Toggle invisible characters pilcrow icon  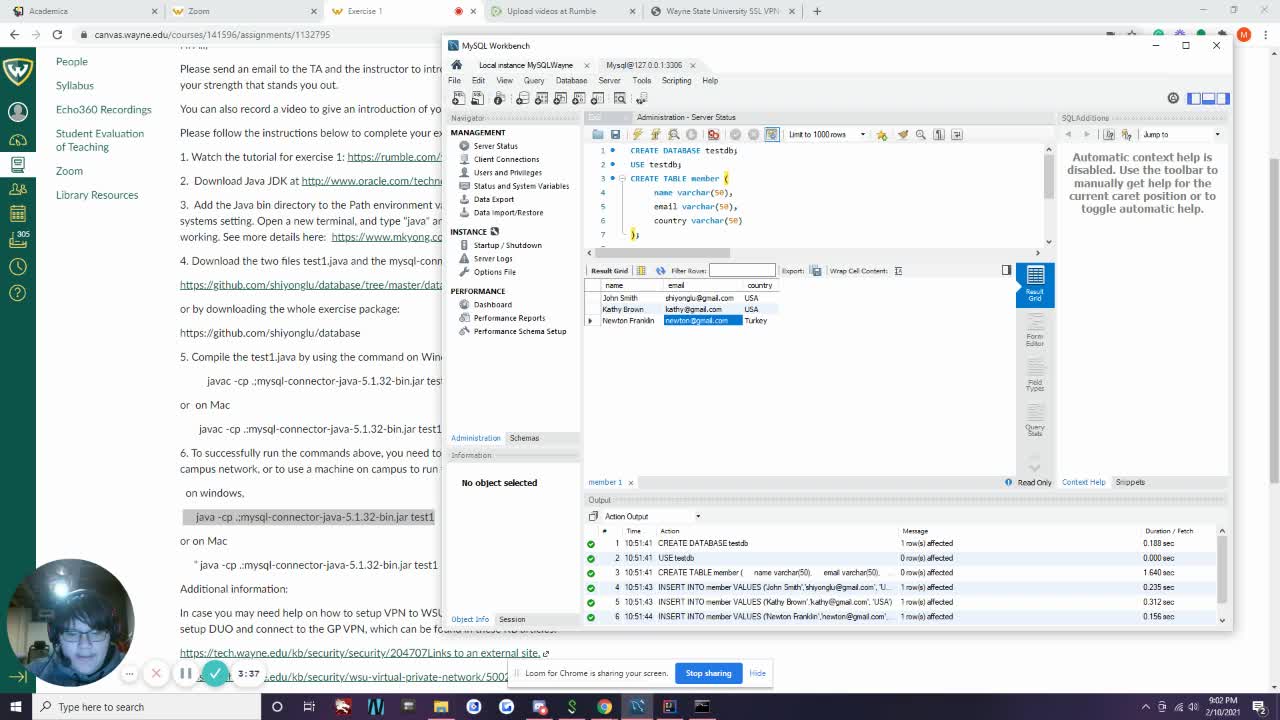point(939,134)
